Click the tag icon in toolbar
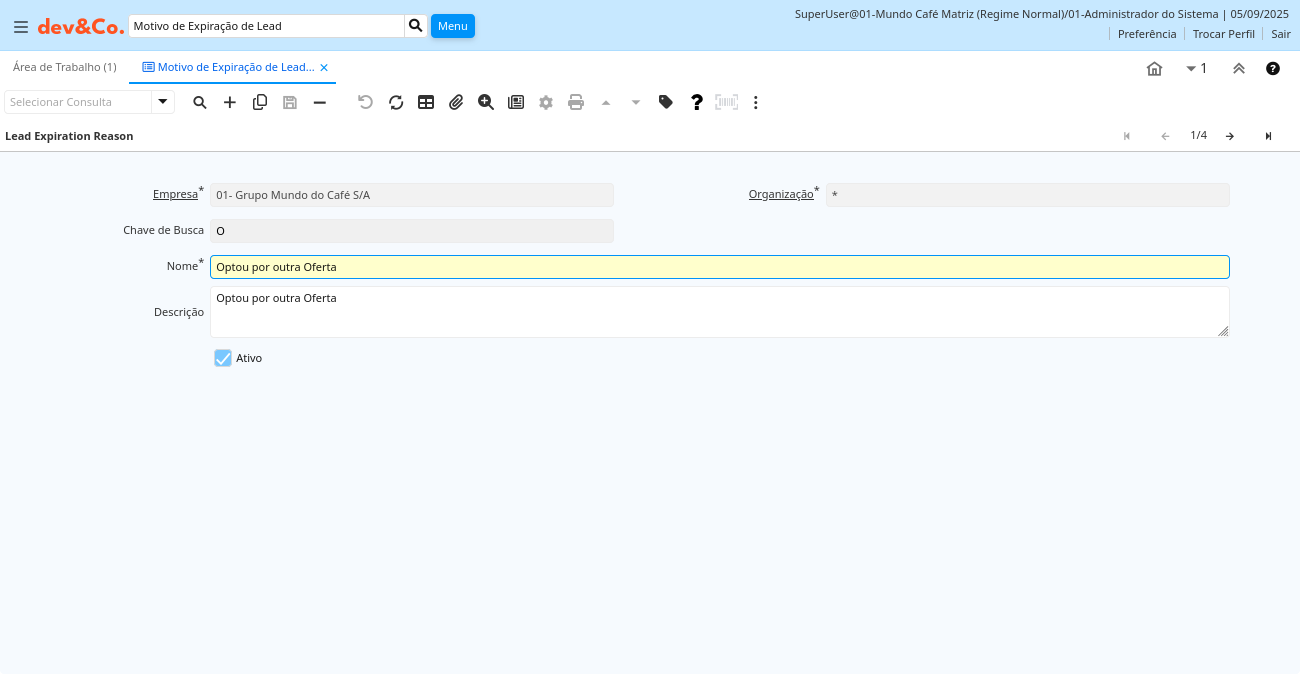This screenshot has width=1300, height=674. pos(666,102)
